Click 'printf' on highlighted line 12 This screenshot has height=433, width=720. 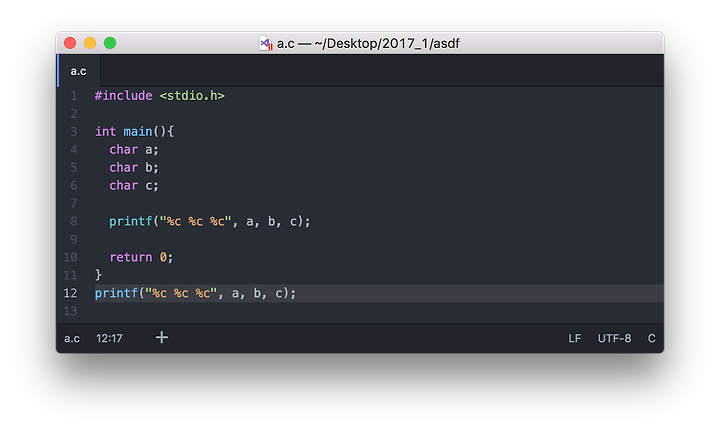(x=117, y=293)
